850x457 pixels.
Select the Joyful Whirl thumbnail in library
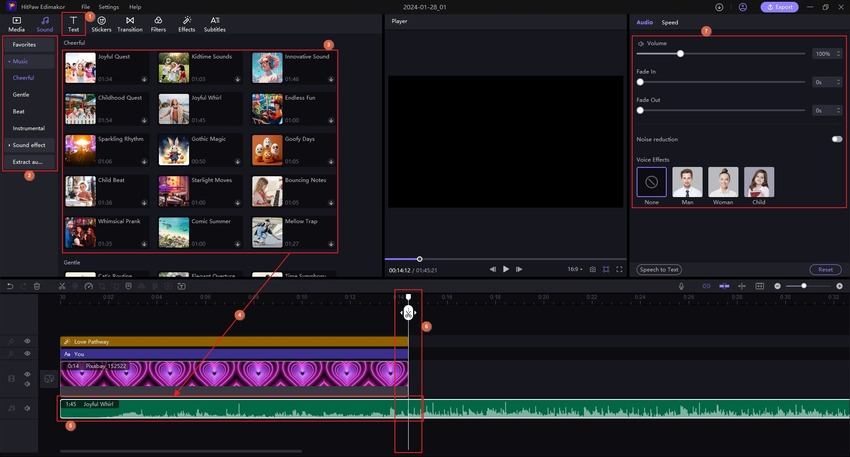pos(173,108)
